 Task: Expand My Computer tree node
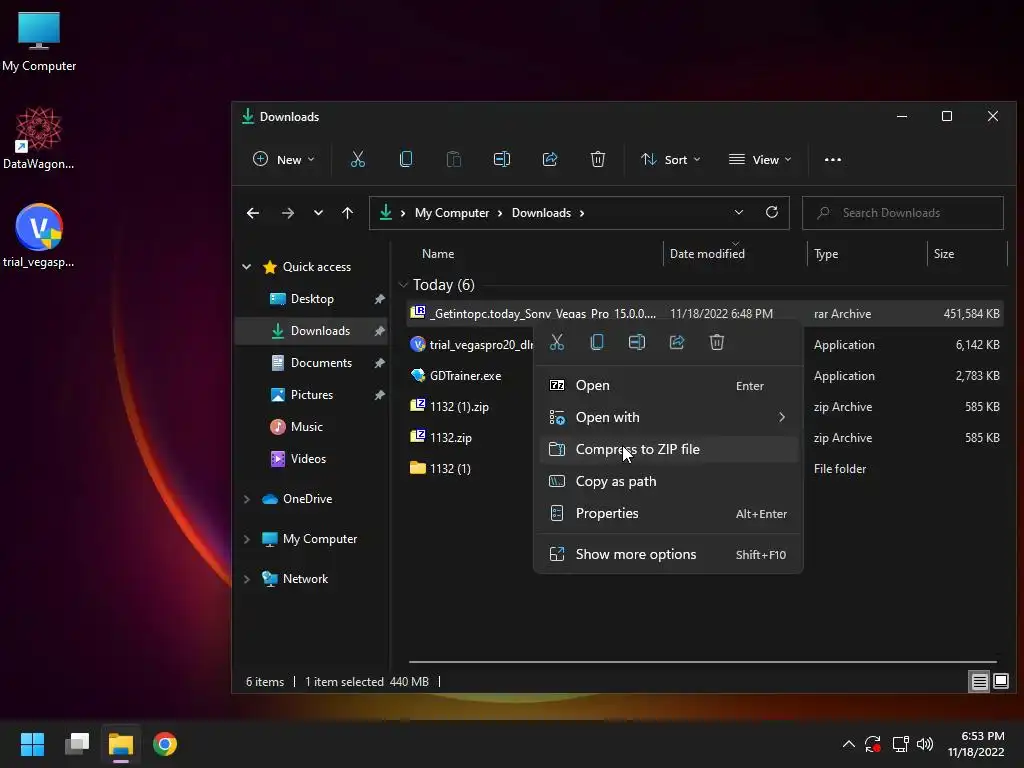click(x=247, y=539)
